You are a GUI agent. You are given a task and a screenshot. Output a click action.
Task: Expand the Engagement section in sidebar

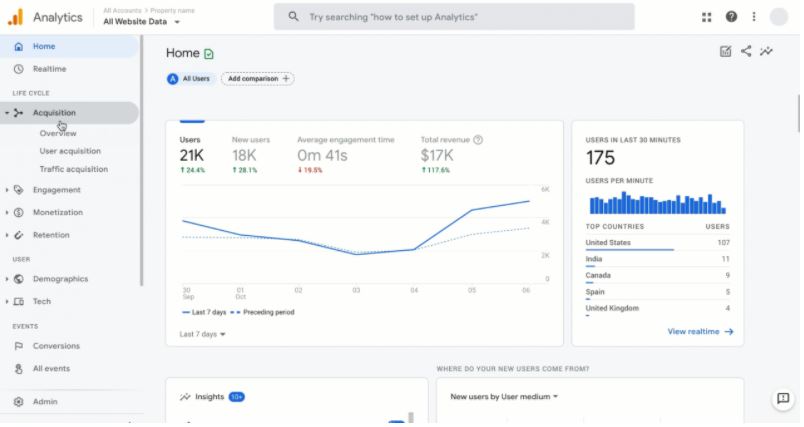click(56, 190)
